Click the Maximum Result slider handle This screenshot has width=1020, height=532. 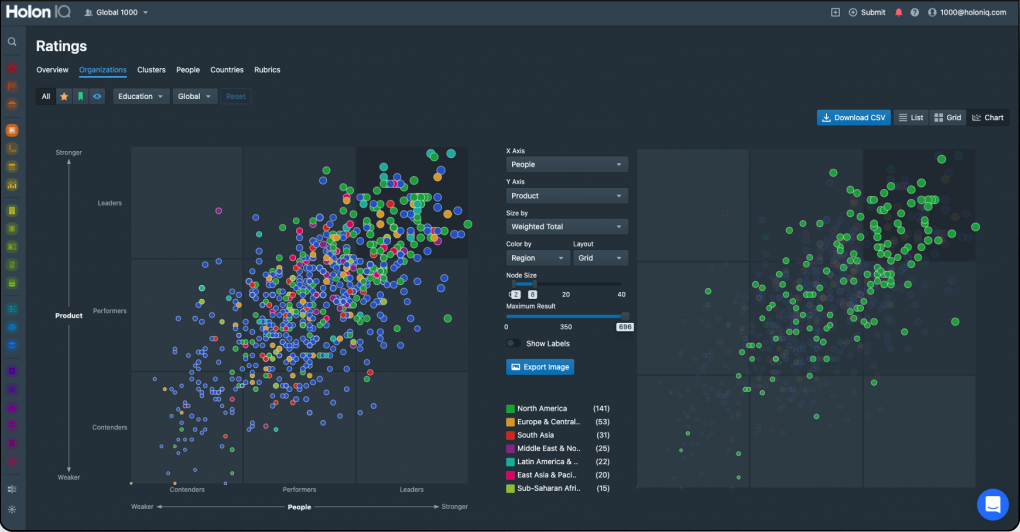click(626, 316)
